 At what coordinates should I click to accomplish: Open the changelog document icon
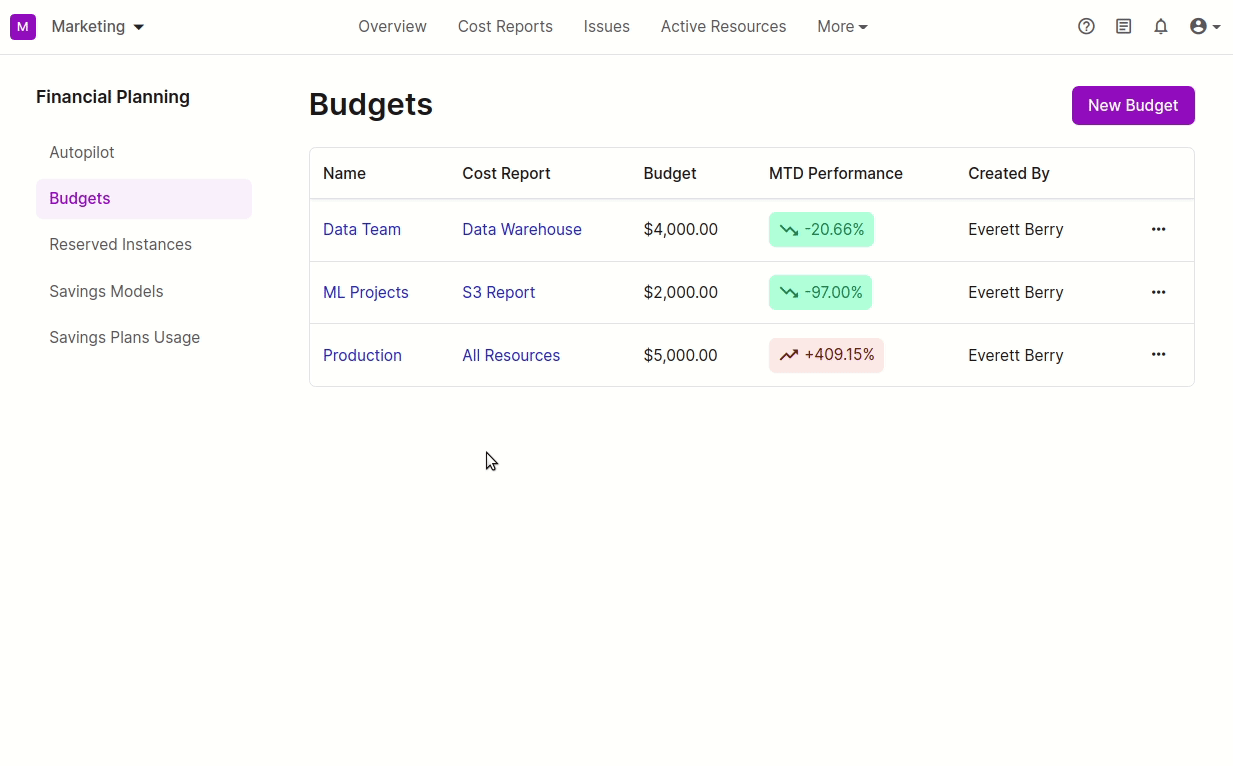coord(1123,27)
